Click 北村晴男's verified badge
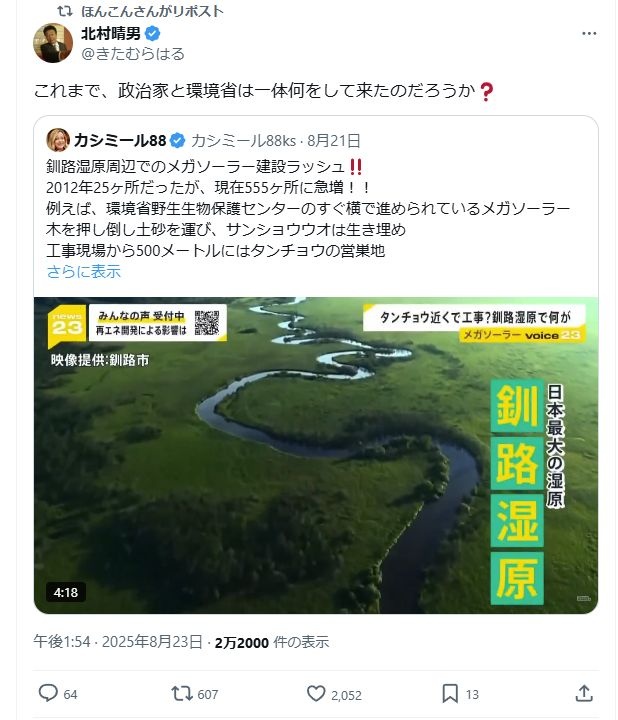The height and width of the screenshot is (720, 618). point(152,34)
